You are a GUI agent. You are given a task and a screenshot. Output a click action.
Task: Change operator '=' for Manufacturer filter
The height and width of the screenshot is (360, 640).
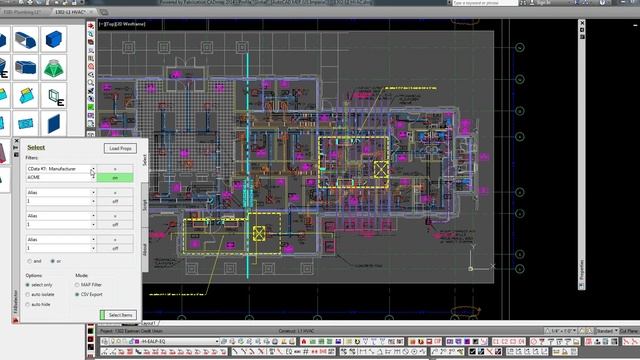pos(115,169)
